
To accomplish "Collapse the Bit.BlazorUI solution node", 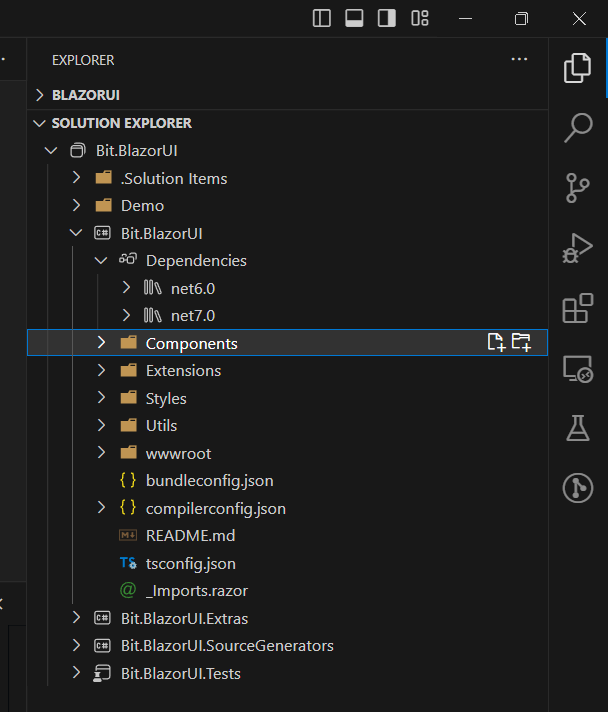I will point(51,150).
